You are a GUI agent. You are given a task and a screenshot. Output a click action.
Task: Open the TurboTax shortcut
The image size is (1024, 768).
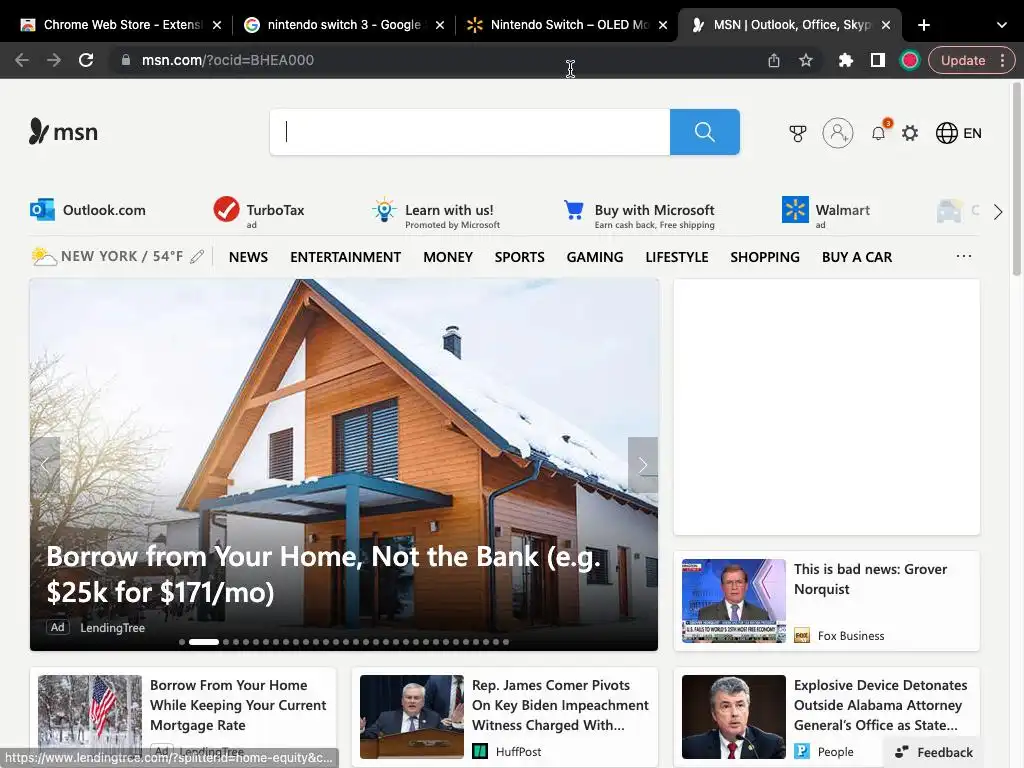tap(259, 212)
